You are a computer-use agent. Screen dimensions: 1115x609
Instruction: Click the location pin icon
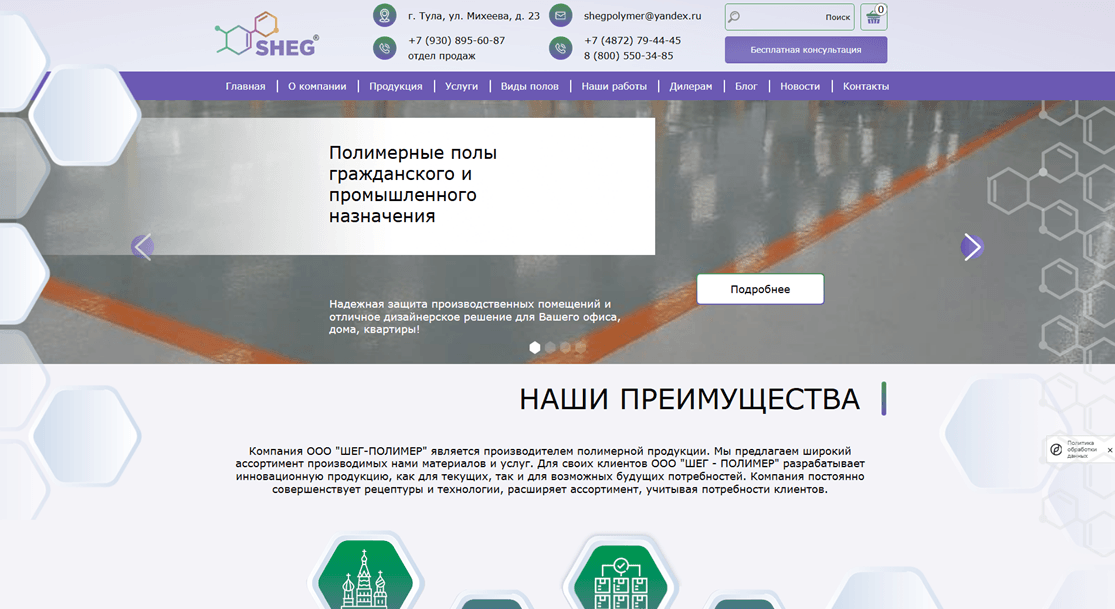click(x=385, y=15)
